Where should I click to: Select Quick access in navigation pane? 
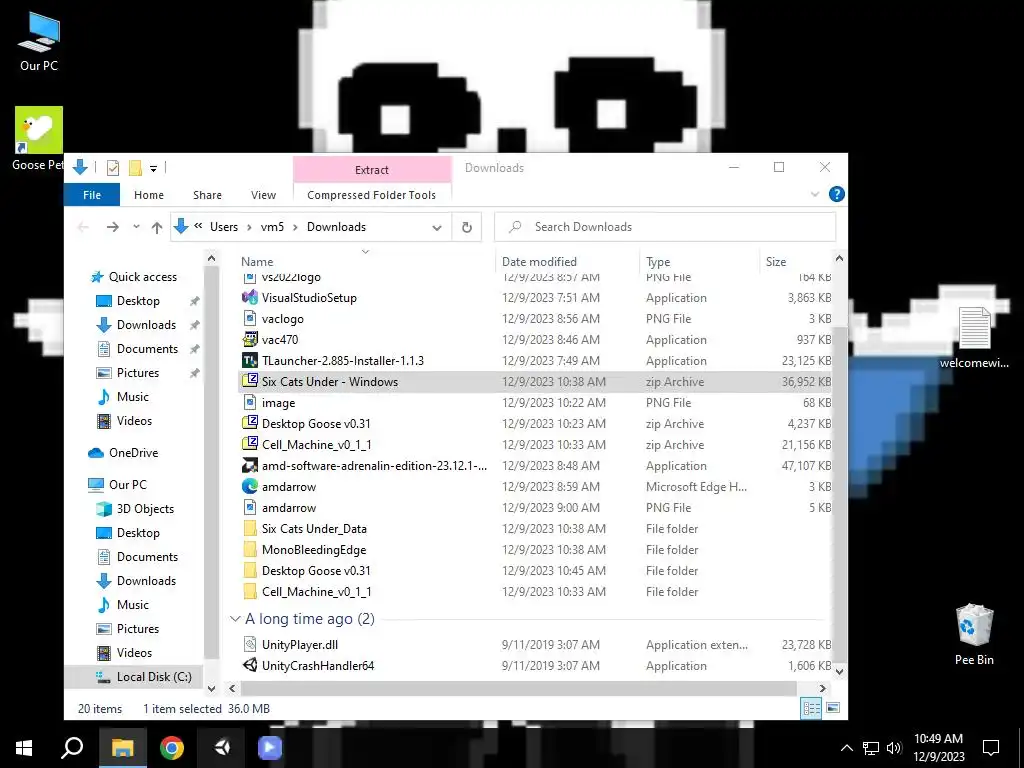[142, 277]
